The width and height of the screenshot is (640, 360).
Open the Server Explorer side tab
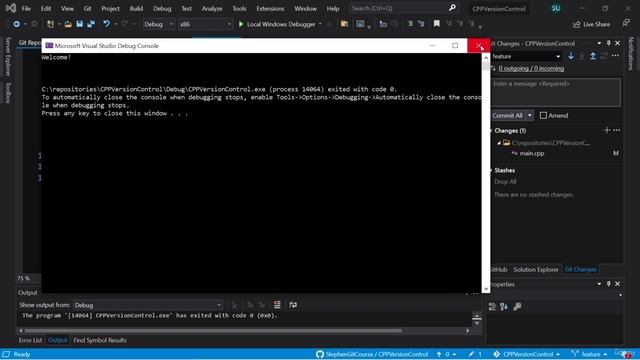pos(8,56)
